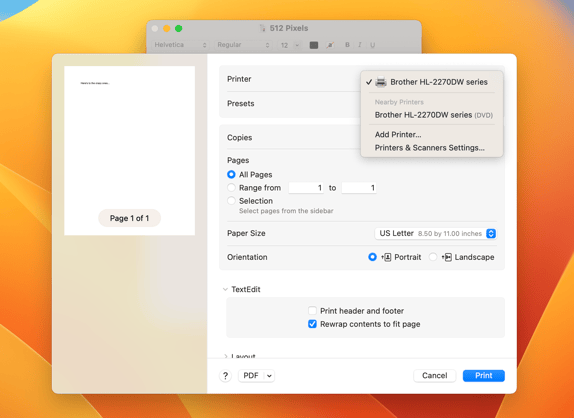Click the text color swatch in toolbar
Viewport: 574px width, 418px height.
(314, 45)
